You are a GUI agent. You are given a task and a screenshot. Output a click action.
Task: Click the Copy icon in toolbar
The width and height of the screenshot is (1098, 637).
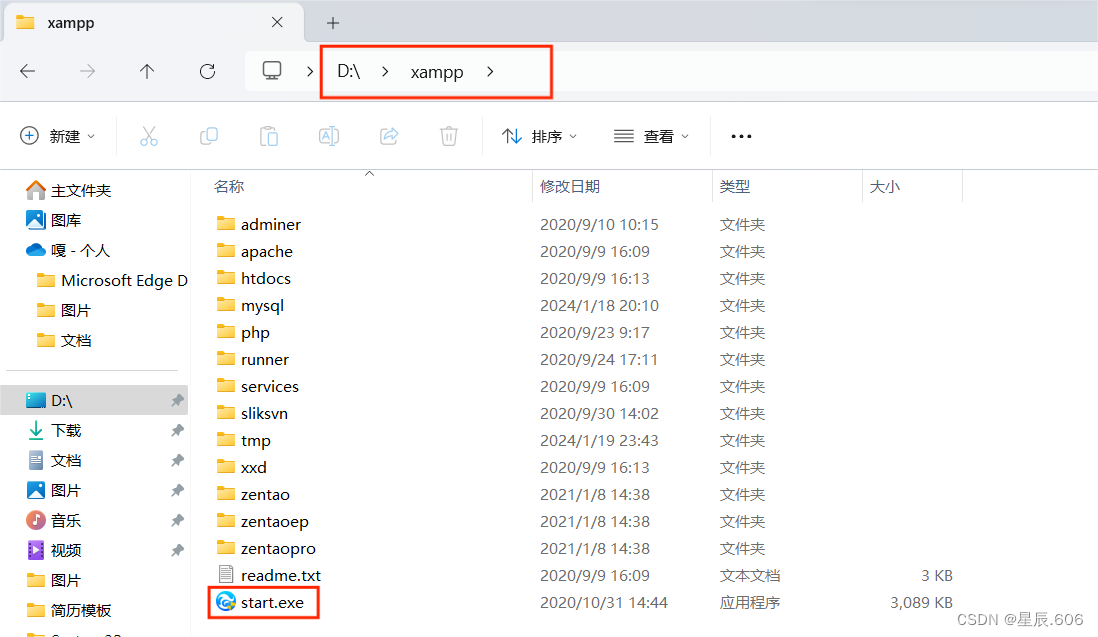[209, 136]
